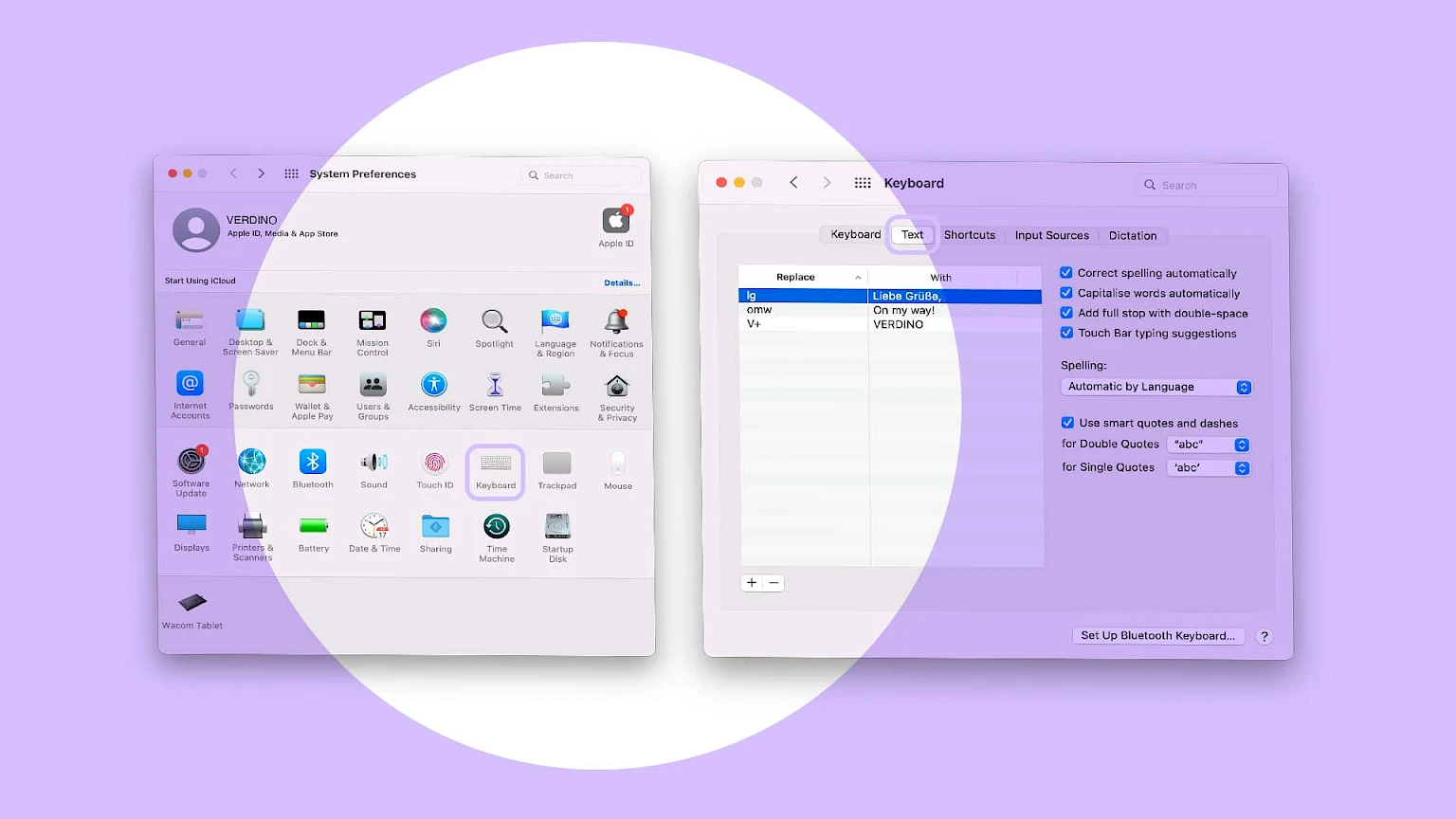Click the VERDINO user avatar
This screenshot has height=819, width=1456.
(196, 229)
